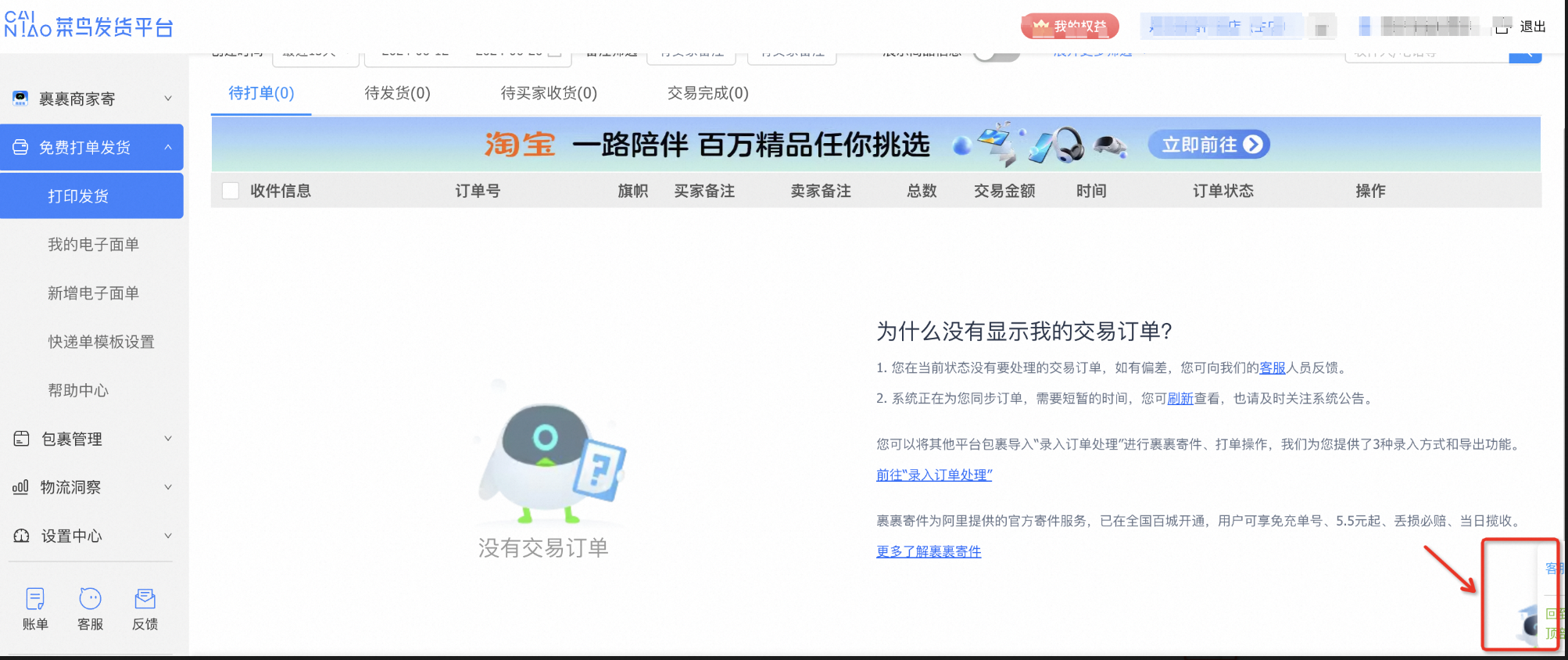Click the 设置中心 icon
This screenshot has width=1568, height=660.
tap(21, 536)
